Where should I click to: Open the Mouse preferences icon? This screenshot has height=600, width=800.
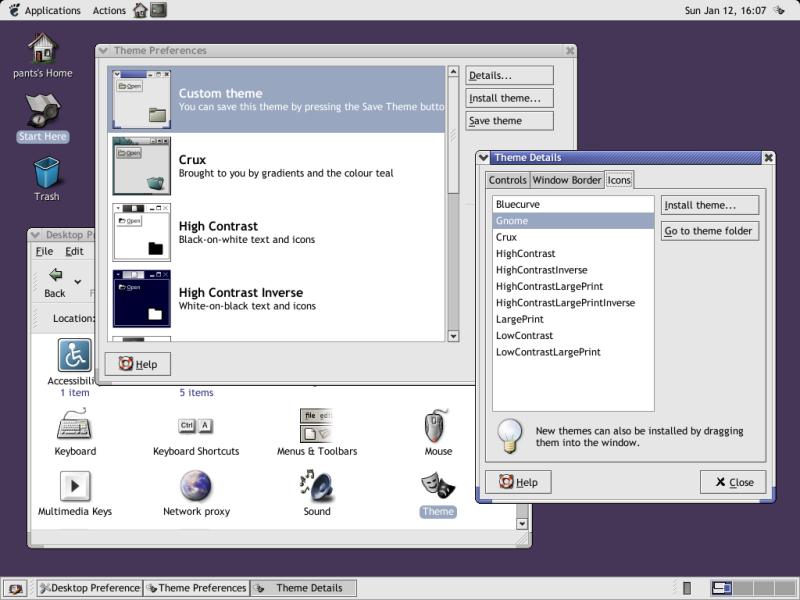click(x=438, y=427)
